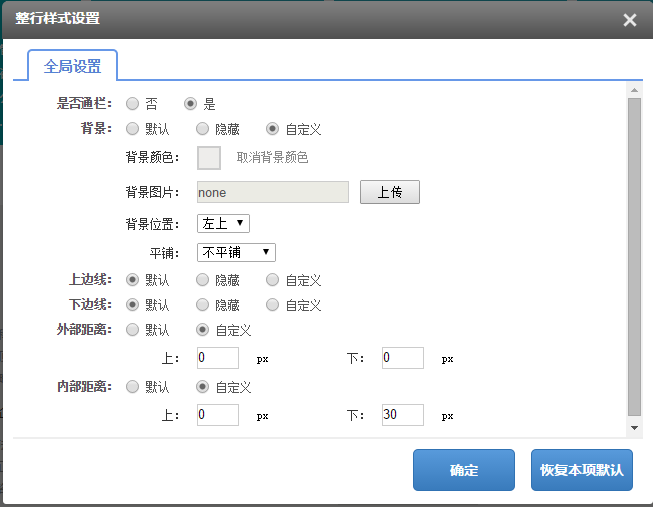Click the scrollbar down arrow
This screenshot has height=507, width=653.
click(634, 427)
